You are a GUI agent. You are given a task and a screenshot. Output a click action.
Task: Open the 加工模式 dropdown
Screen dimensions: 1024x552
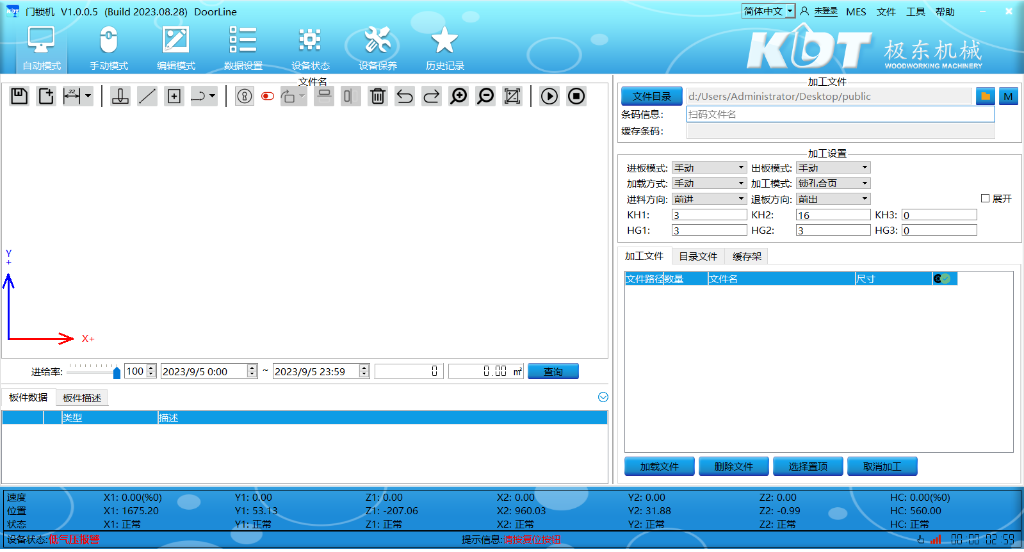point(833,184)
